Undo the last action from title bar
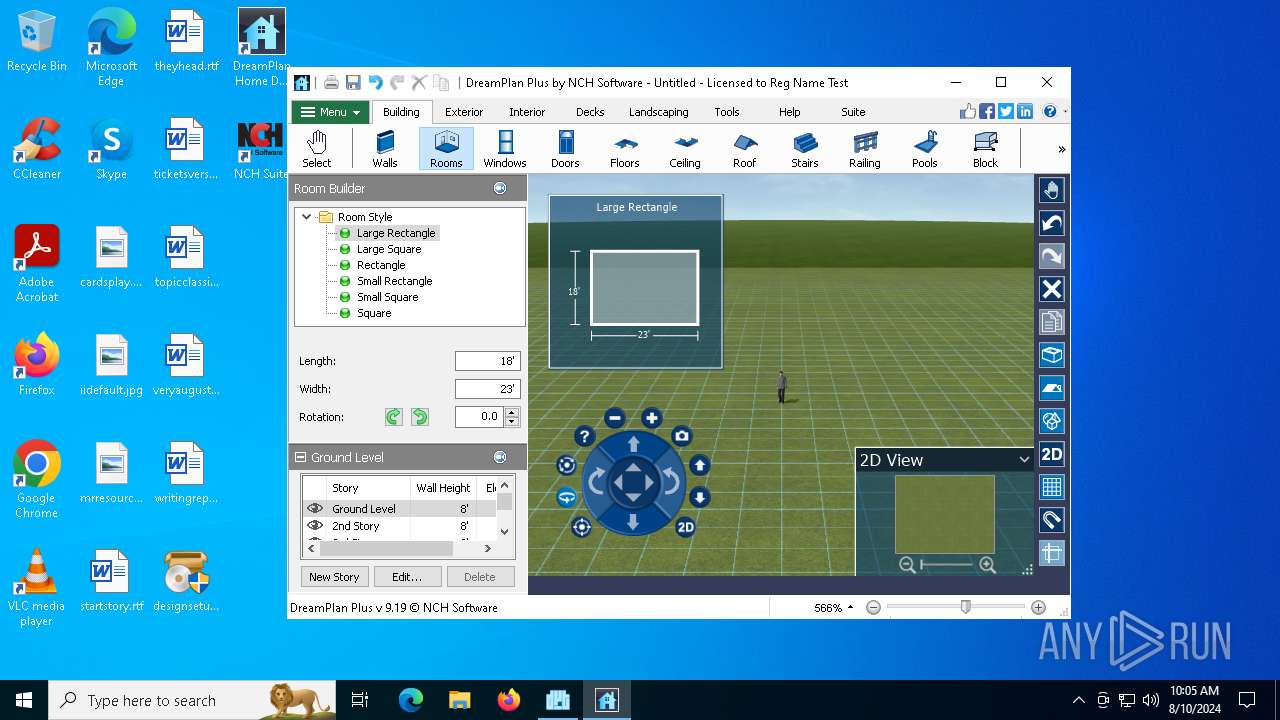1280x720 pixels. pos(375,83)
